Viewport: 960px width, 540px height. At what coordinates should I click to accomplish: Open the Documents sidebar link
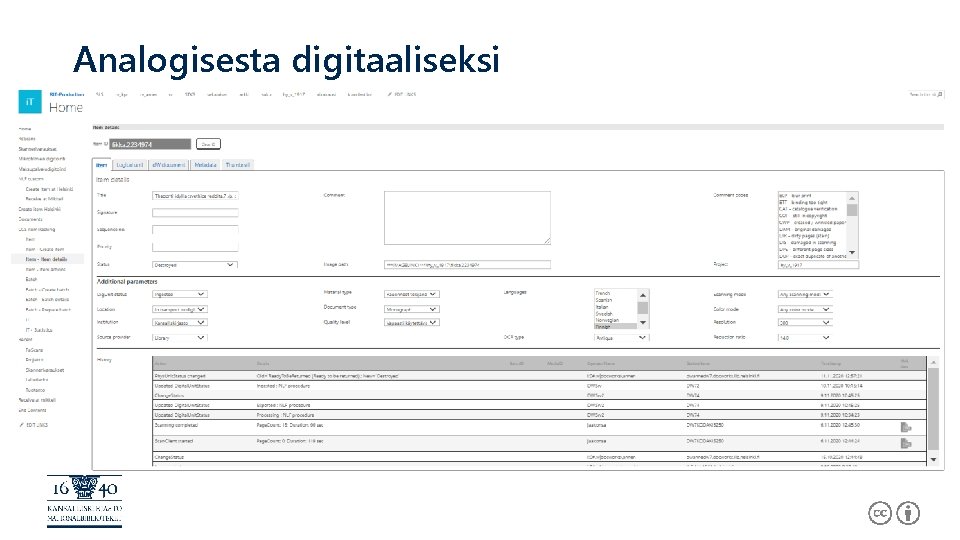click(x=31, y=219)
